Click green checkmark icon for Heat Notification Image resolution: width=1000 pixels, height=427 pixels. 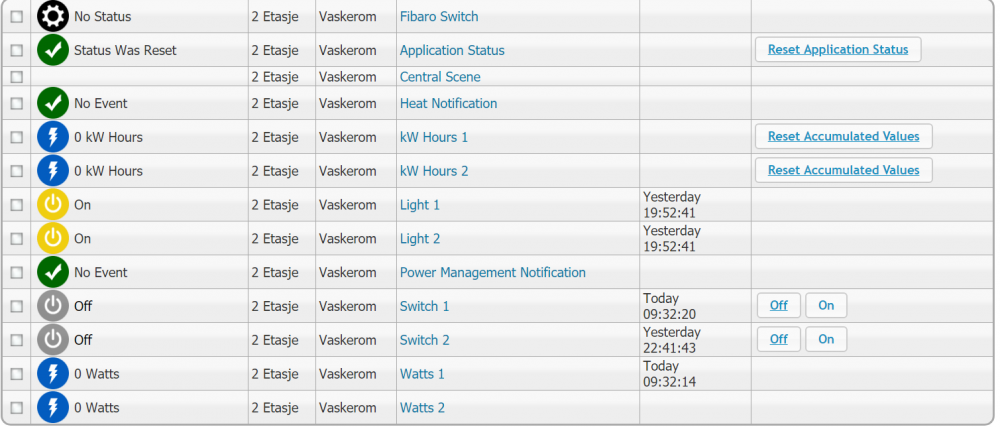[x=52, y=103]
